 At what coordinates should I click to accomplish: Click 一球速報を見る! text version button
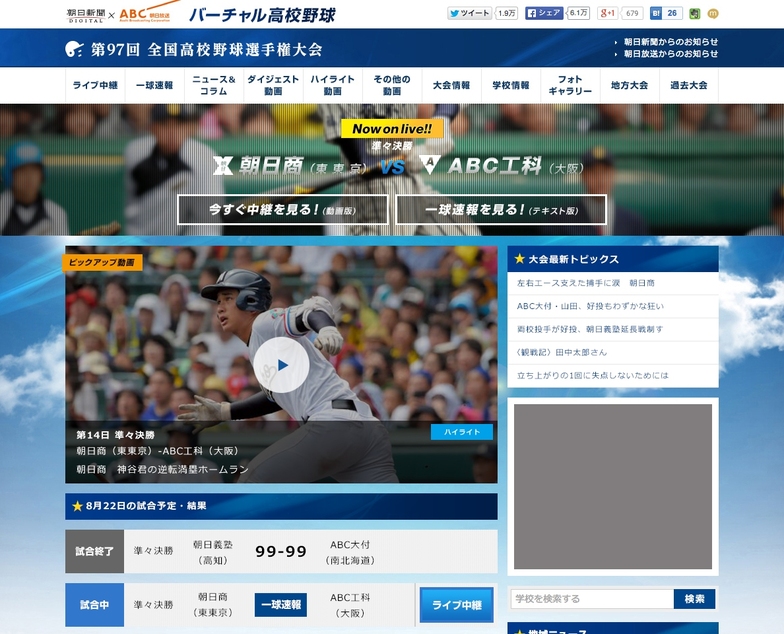[x=501, y=210]
